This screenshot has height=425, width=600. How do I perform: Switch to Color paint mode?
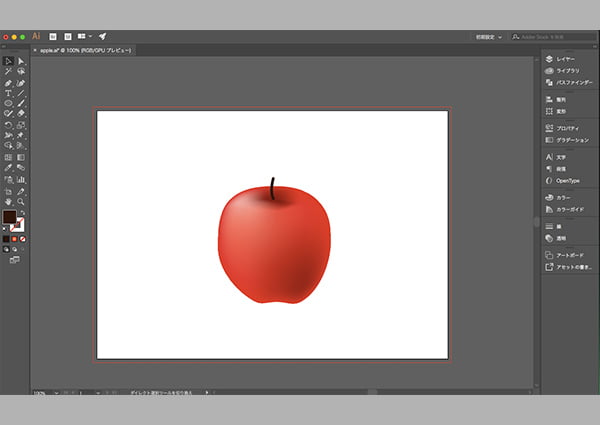[5, 239]
